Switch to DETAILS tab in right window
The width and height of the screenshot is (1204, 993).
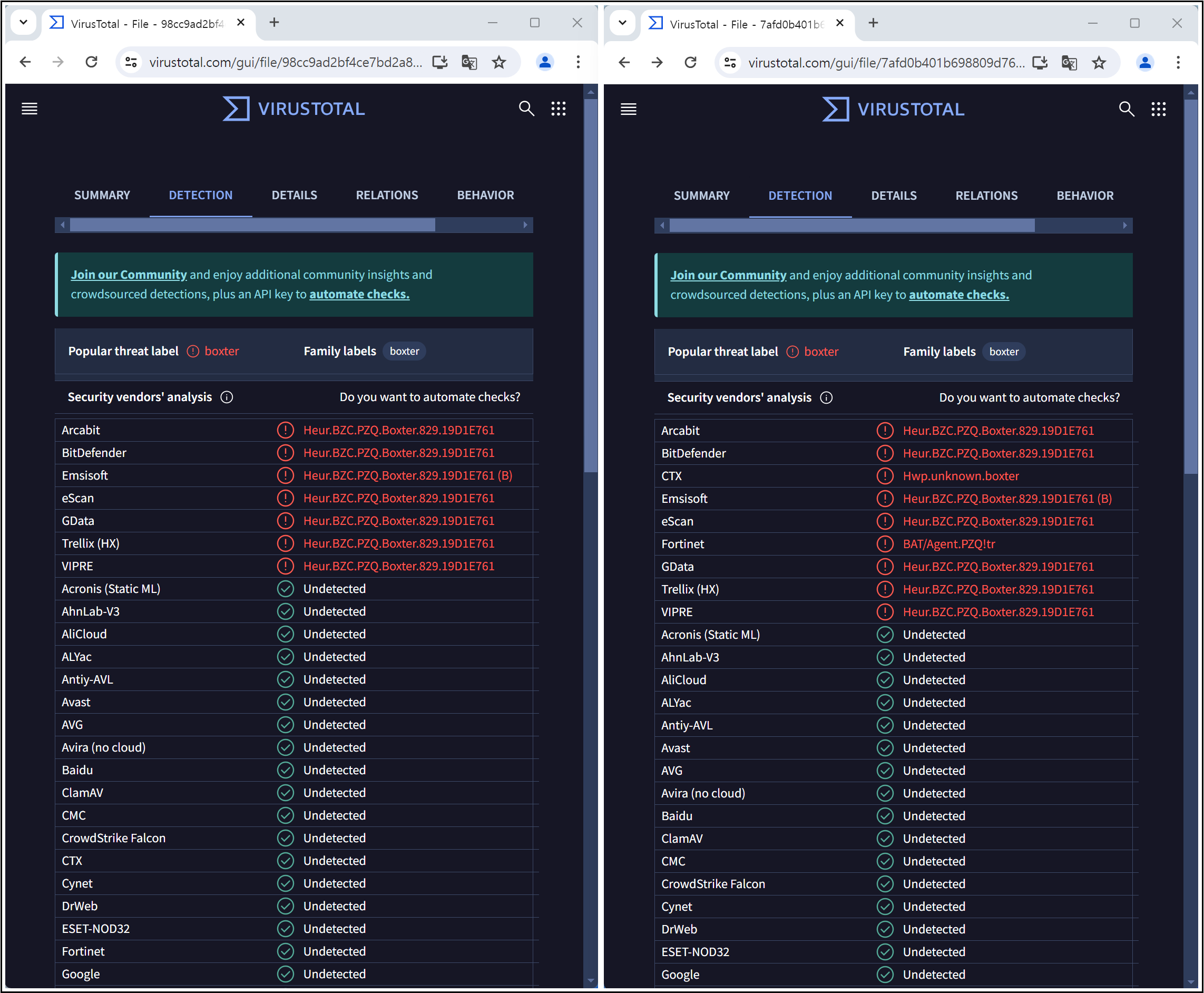[x=894, y=196]
